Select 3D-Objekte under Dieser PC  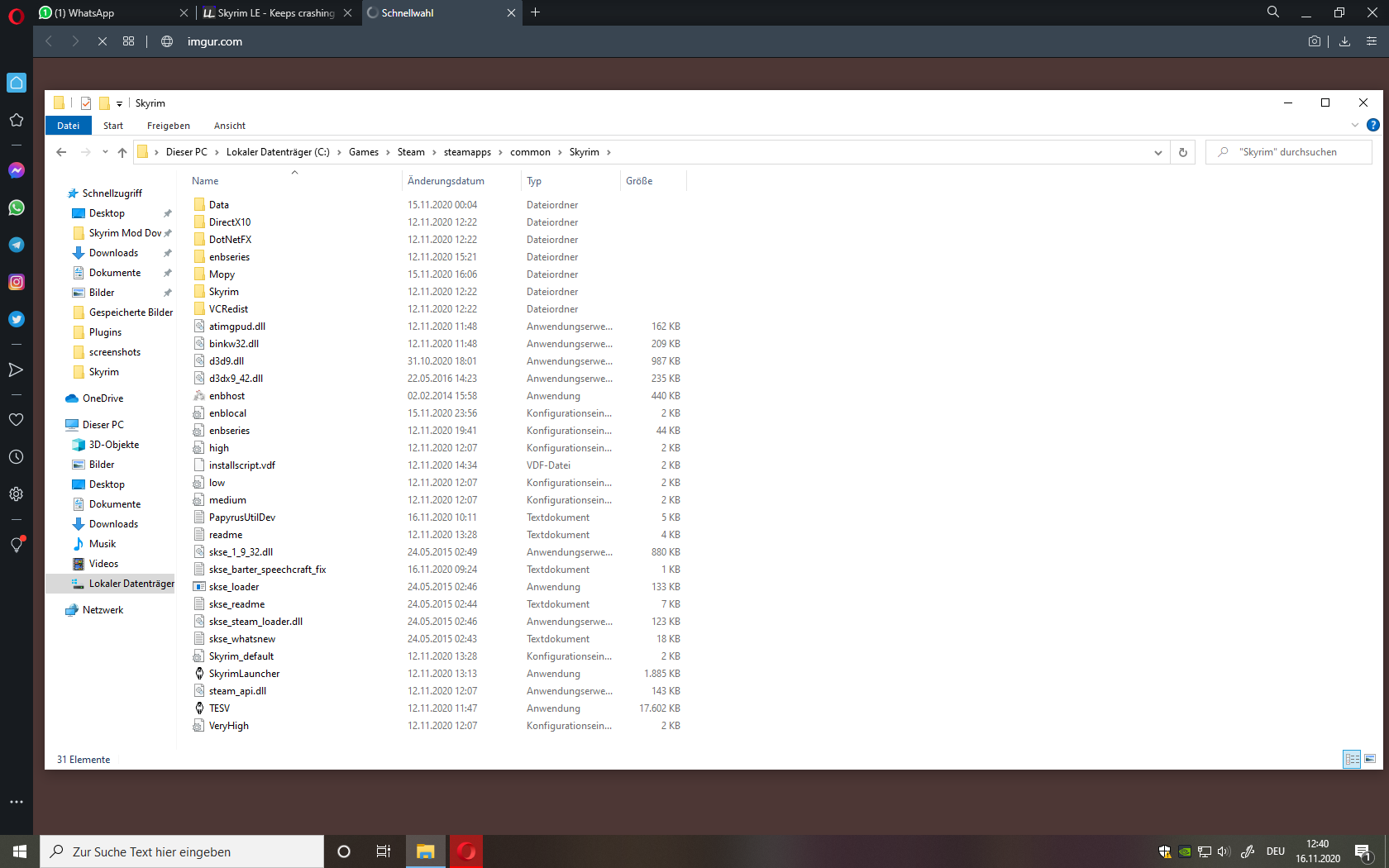114,445
